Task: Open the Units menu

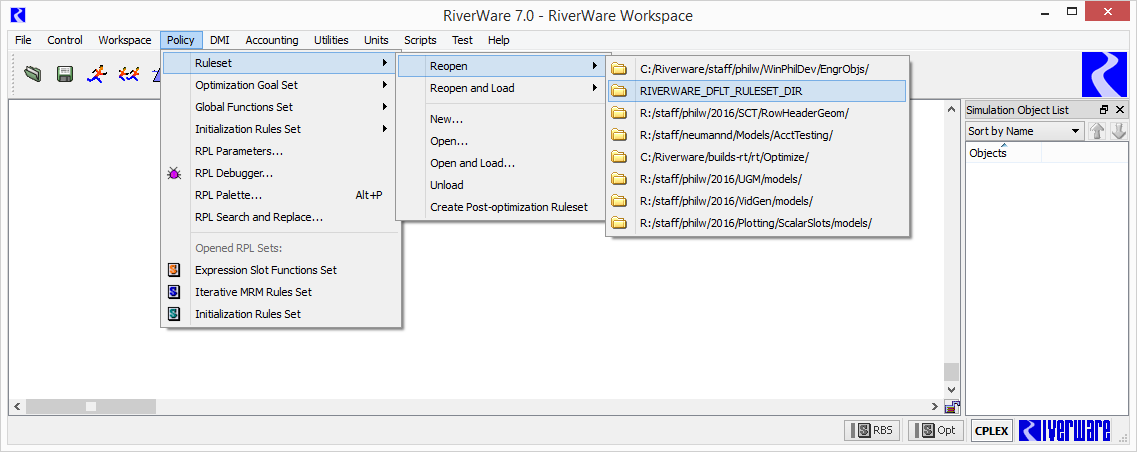Action: tap(376, 40)
